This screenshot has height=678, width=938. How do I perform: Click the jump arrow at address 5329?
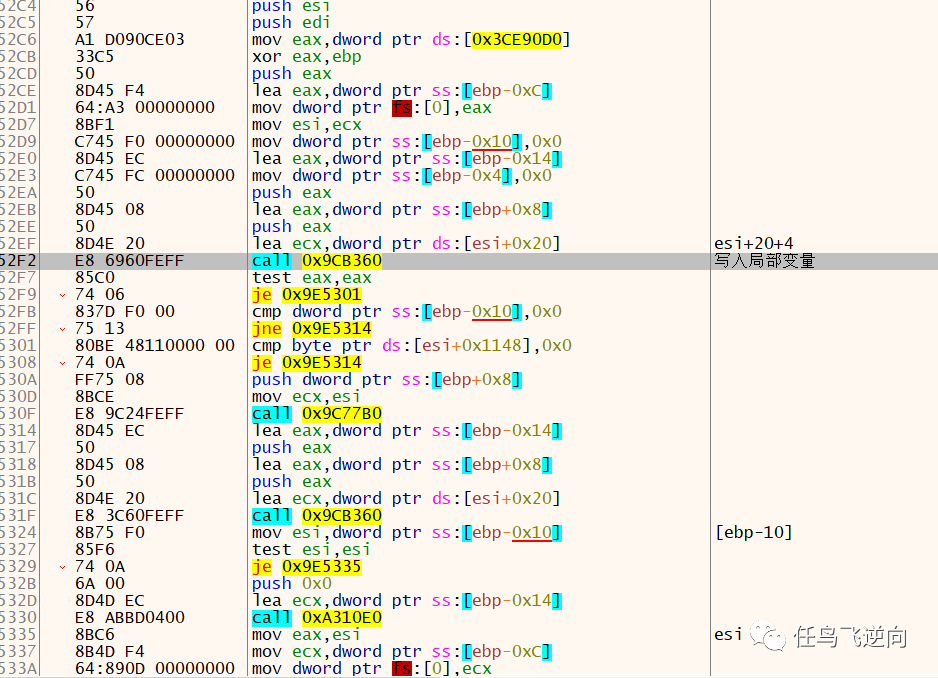pos(62,567)
